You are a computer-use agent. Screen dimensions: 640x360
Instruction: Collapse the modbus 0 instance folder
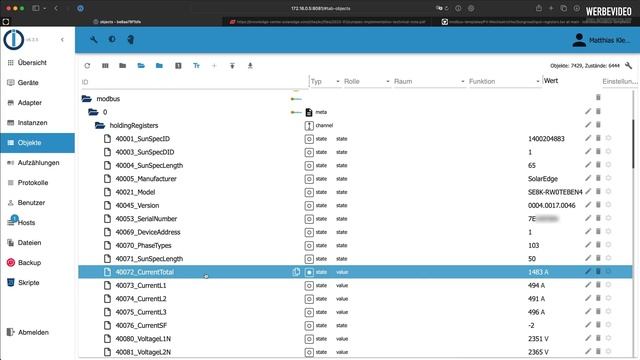coord(93,112)
